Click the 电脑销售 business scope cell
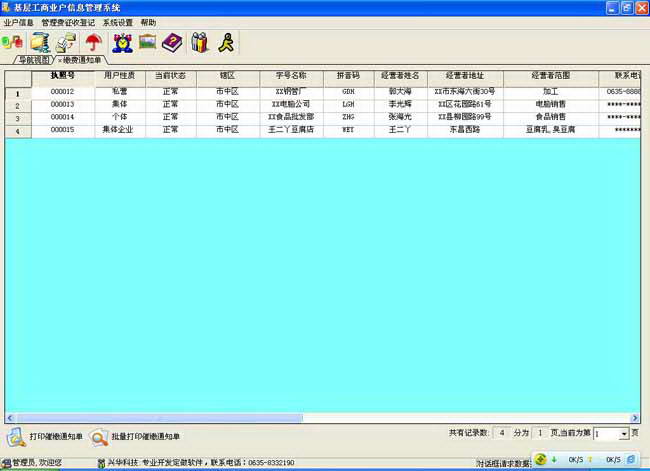Image resolution: width=650 pixels, height=471 pixels. 551,104
